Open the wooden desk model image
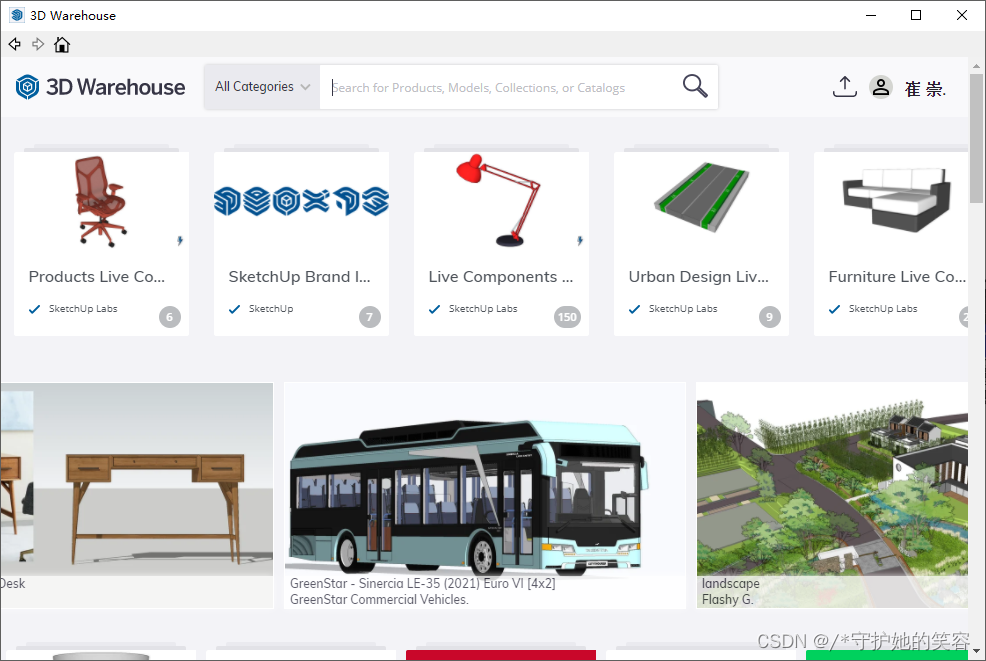 click(137, 479)
